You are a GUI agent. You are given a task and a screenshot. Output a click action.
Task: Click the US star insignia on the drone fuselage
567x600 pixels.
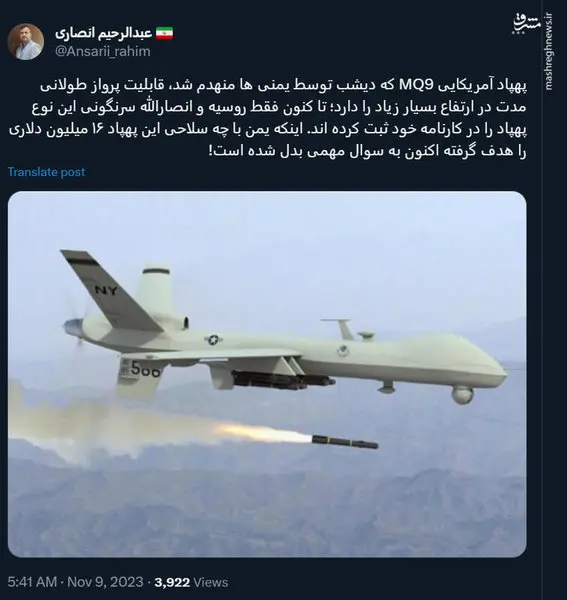pyautogui.click(x=213, y=340)
